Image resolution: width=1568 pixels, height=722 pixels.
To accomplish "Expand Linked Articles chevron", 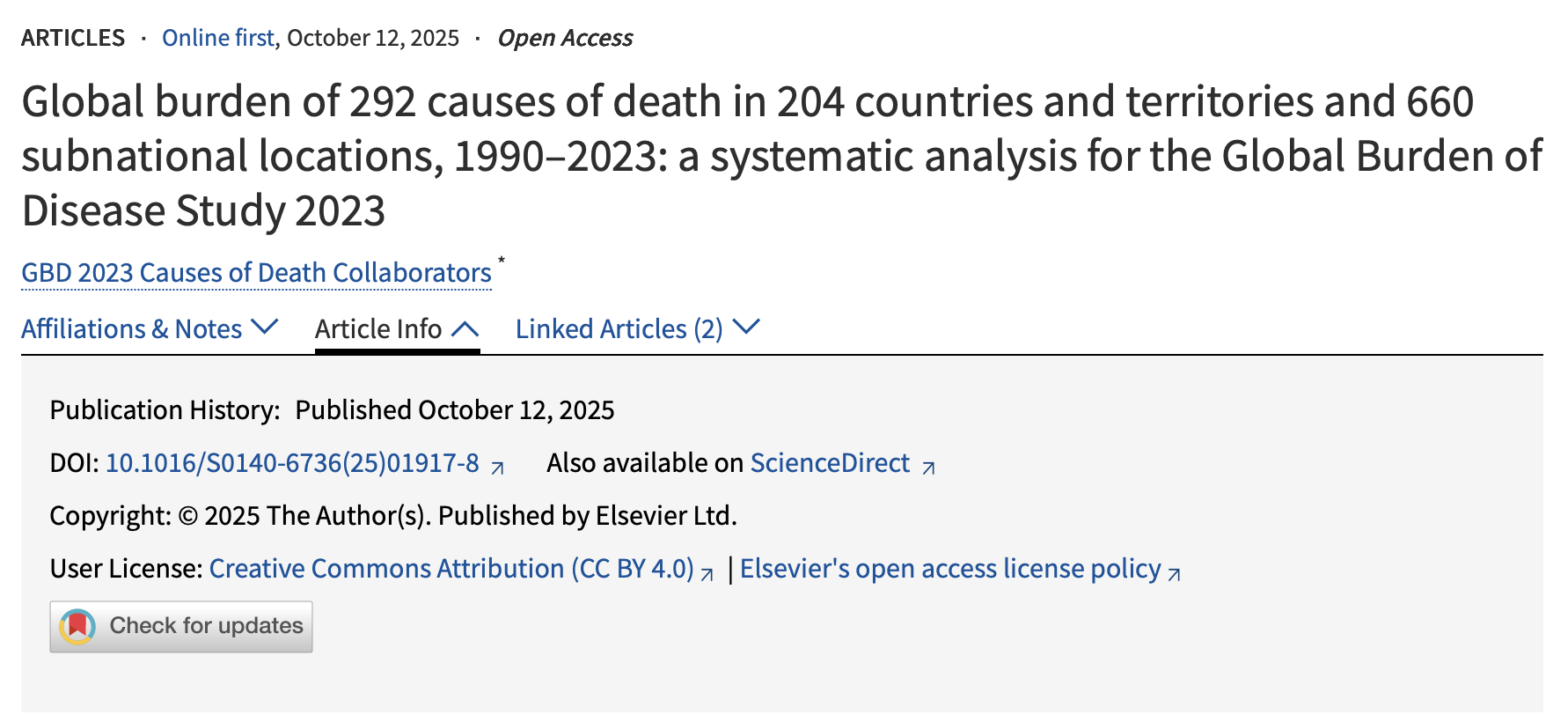I will click(746, 328).
